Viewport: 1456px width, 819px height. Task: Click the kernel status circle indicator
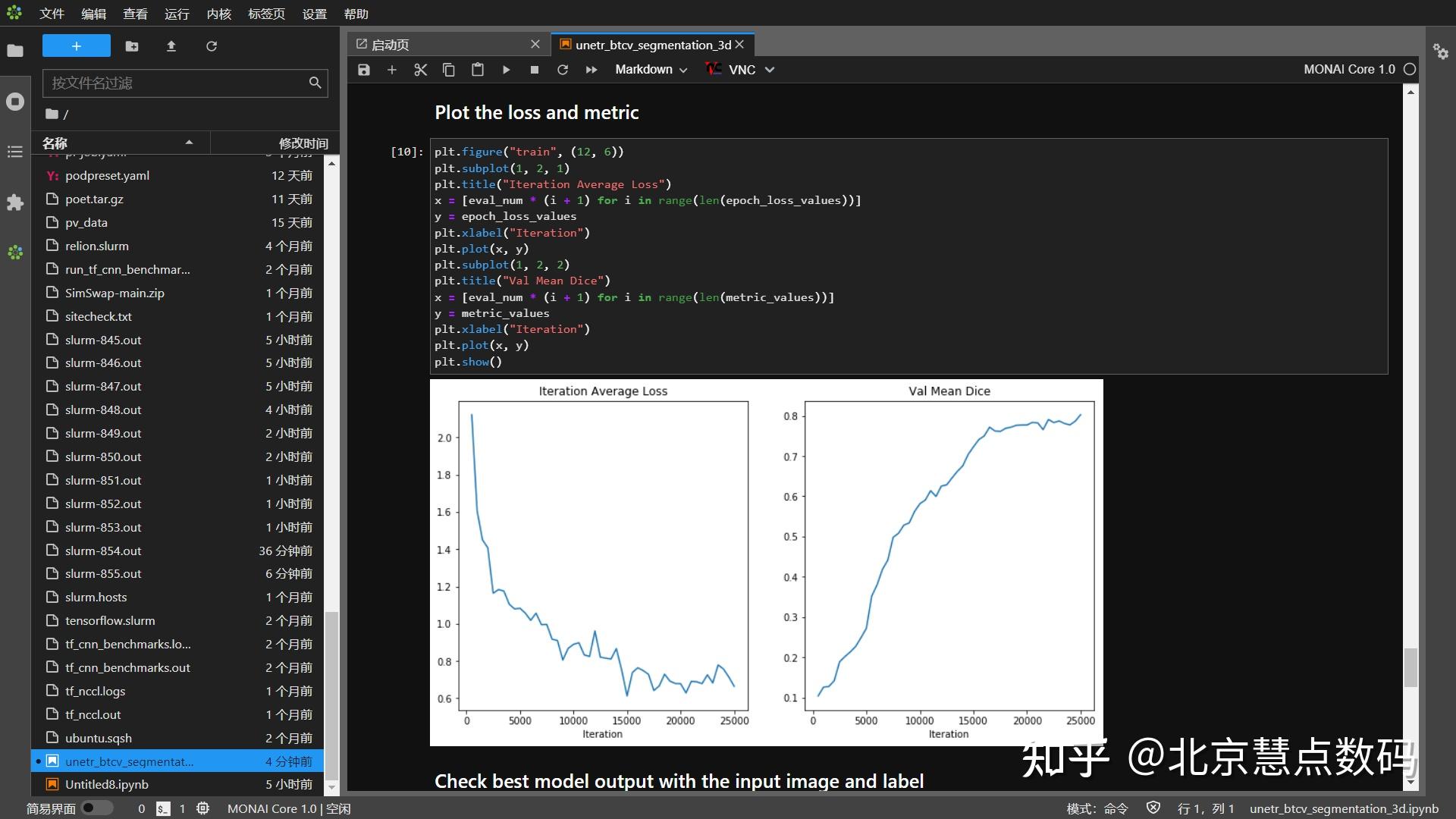[x=1410, y=69]
